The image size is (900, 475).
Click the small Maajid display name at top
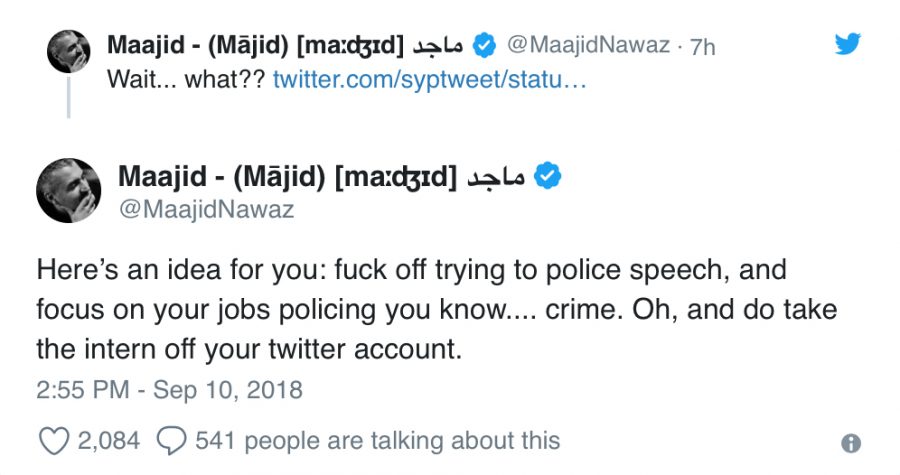(255, 45)
